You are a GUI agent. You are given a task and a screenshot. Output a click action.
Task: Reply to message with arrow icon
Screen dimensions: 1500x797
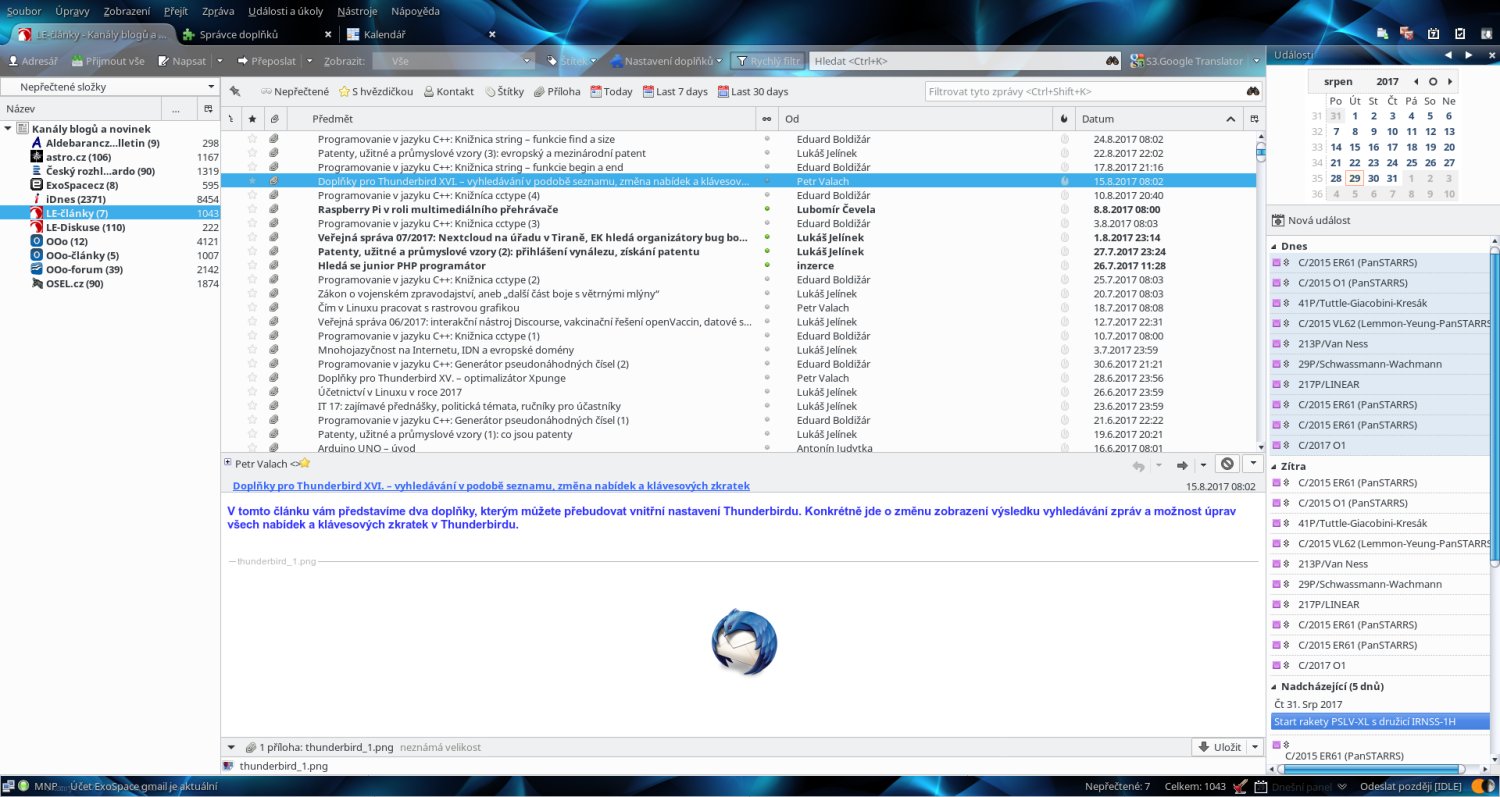[x=1138, y=464]
